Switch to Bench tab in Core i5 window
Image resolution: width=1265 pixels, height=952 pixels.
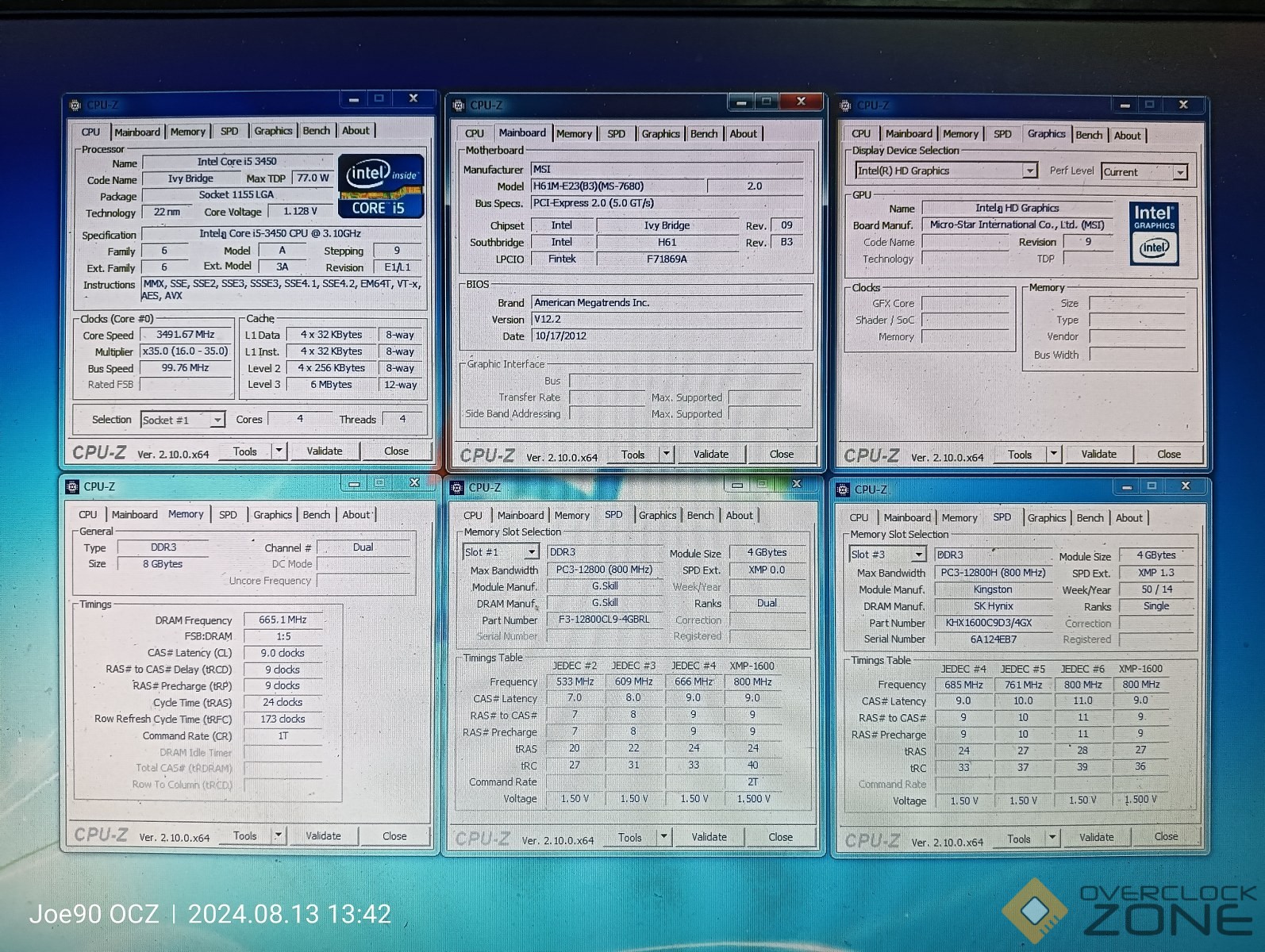317,131
